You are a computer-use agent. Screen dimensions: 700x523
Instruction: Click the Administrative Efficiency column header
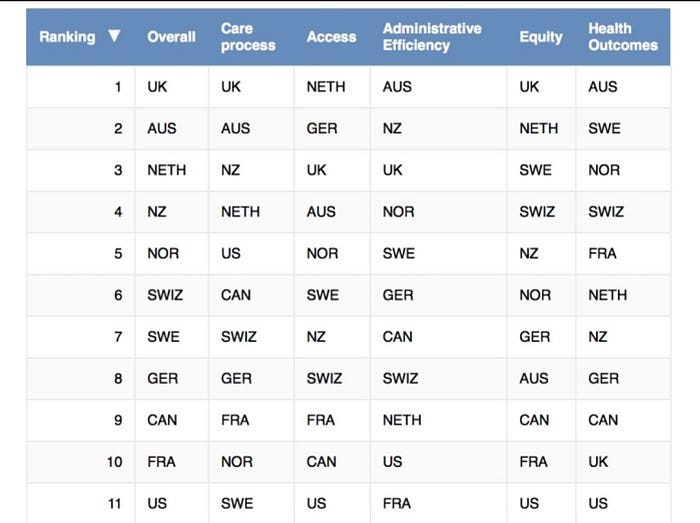click(432, 37)
